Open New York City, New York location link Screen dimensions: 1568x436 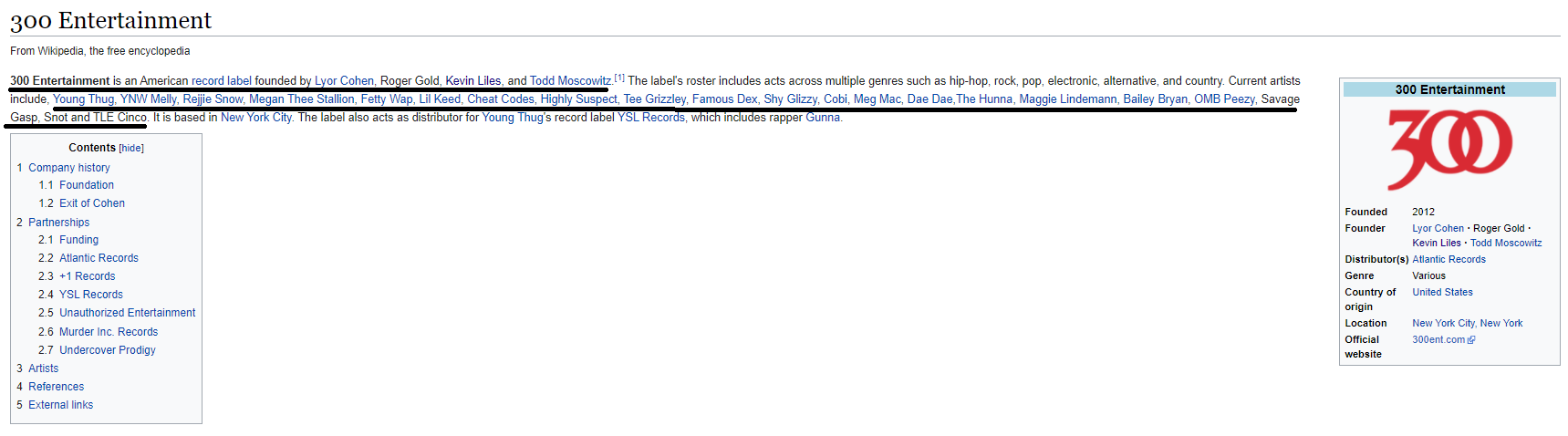[x=1468, y=324]
